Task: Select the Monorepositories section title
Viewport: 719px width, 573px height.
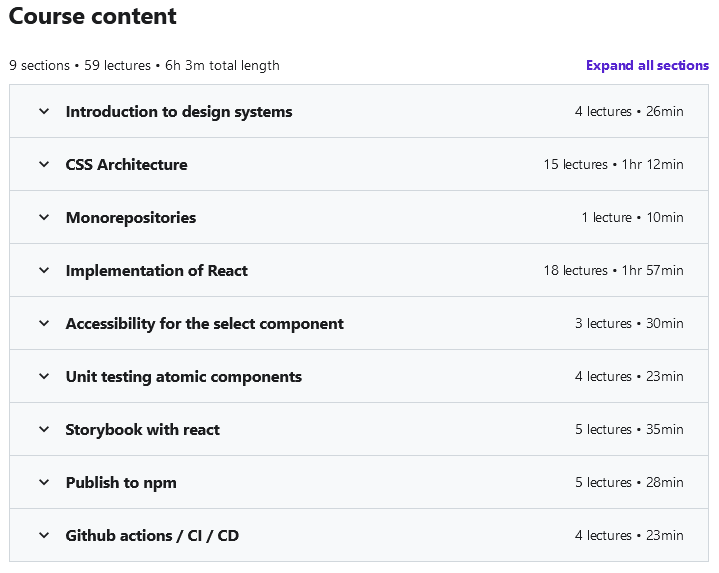Action: [131, 218]
